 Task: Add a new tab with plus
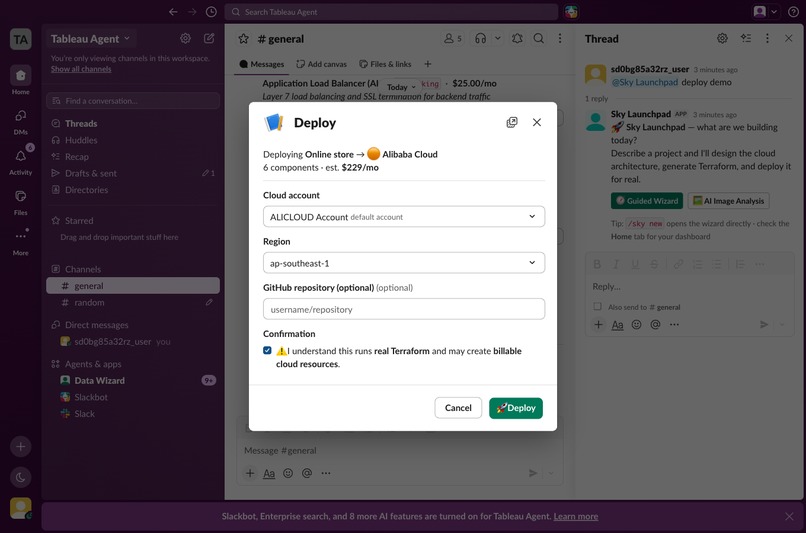pyautogui.click(x=428, y=64)
